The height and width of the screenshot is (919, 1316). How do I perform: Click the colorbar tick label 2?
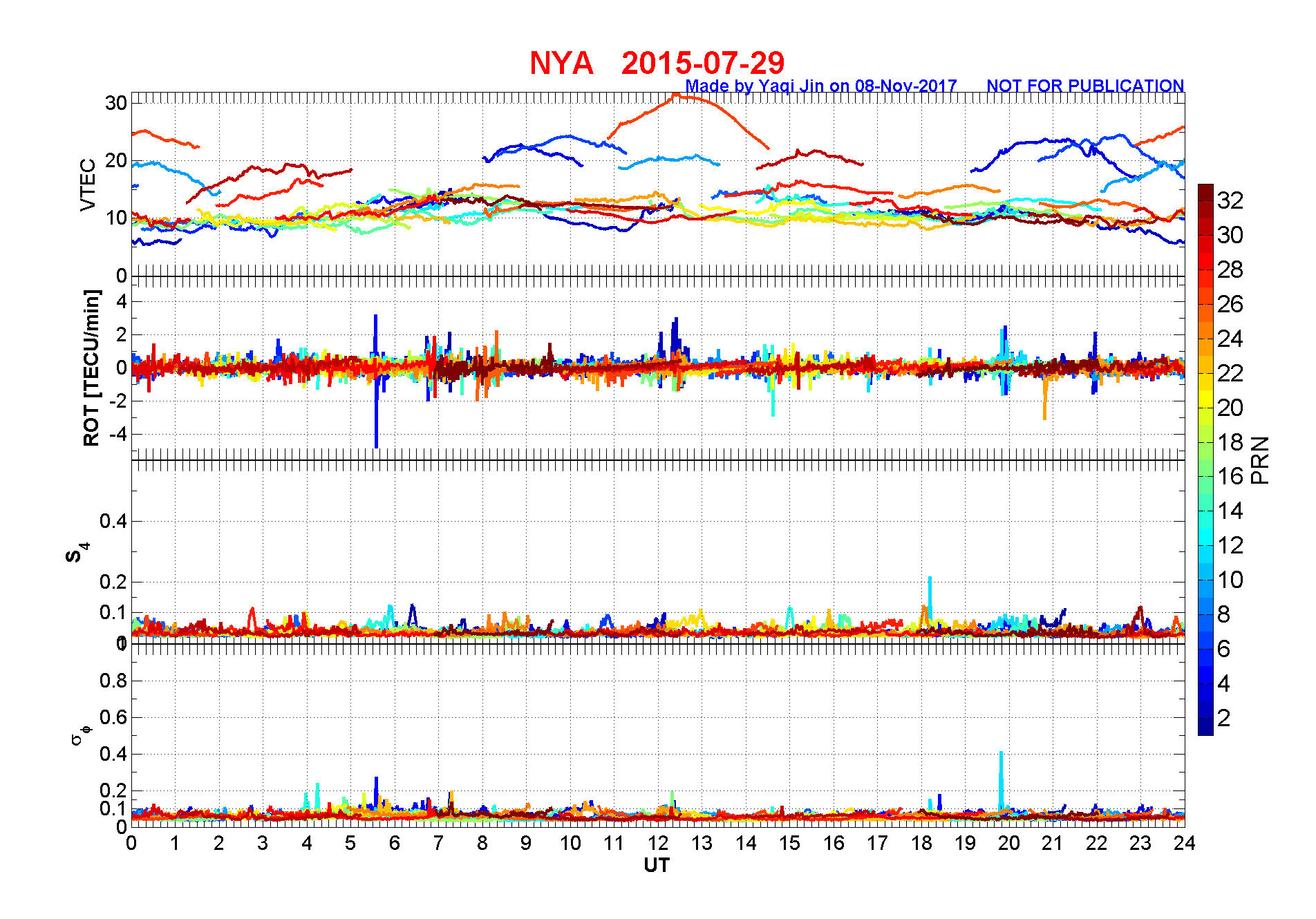tap(1223, 718)
